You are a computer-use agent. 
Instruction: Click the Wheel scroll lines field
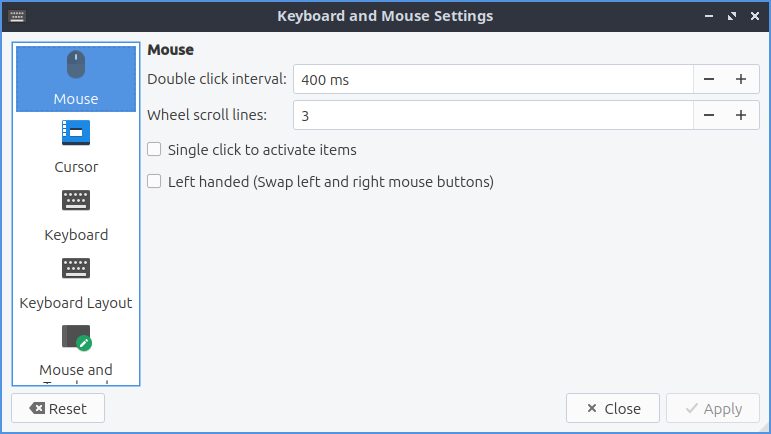click(x=492, y=115)
